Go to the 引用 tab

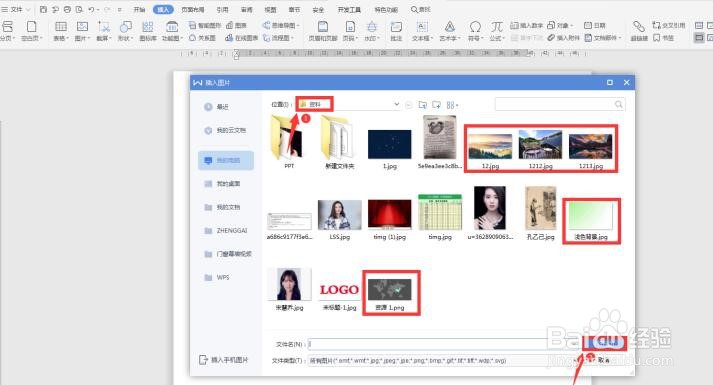[222, 9]
